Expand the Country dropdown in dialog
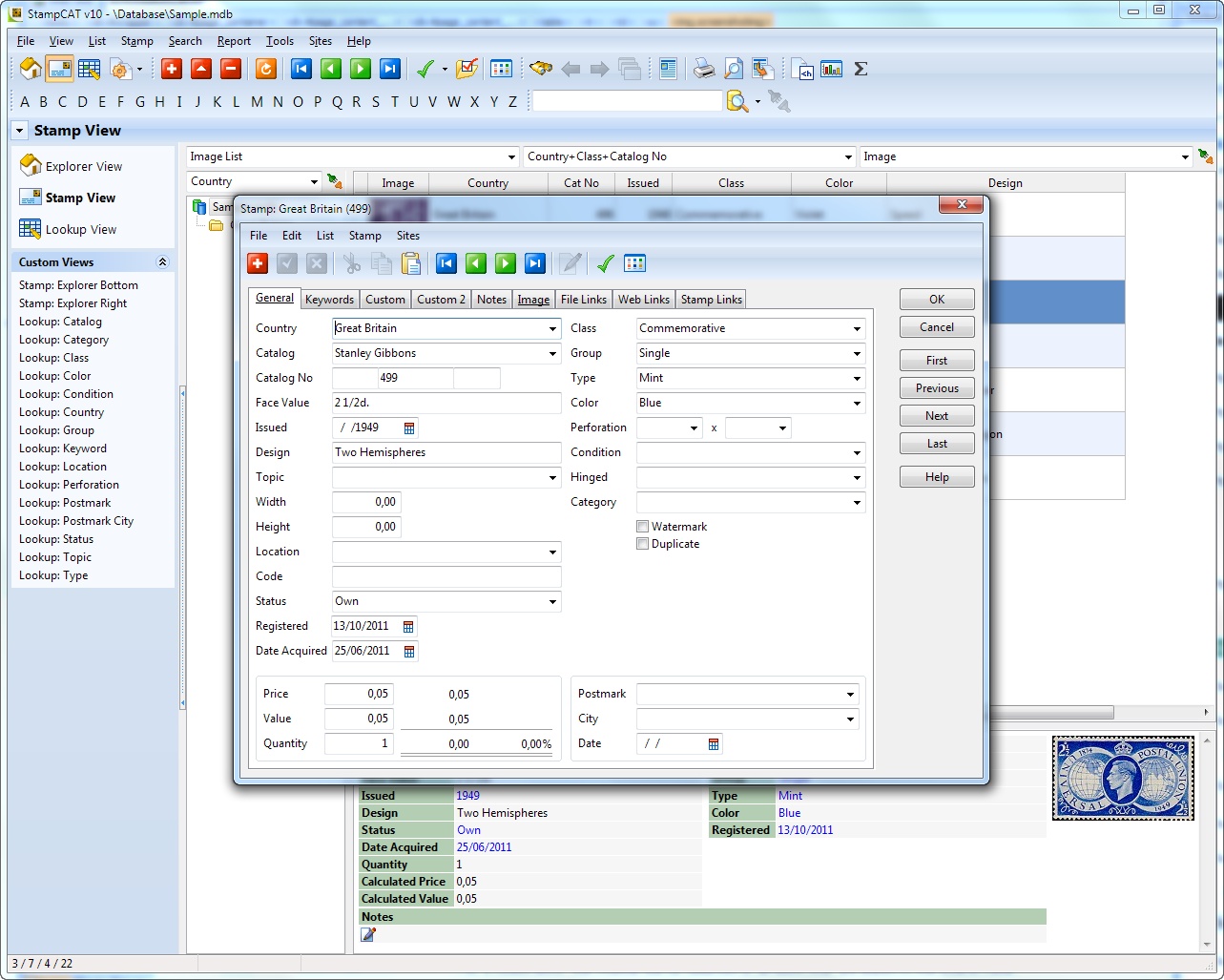 [x=552, y=329]
